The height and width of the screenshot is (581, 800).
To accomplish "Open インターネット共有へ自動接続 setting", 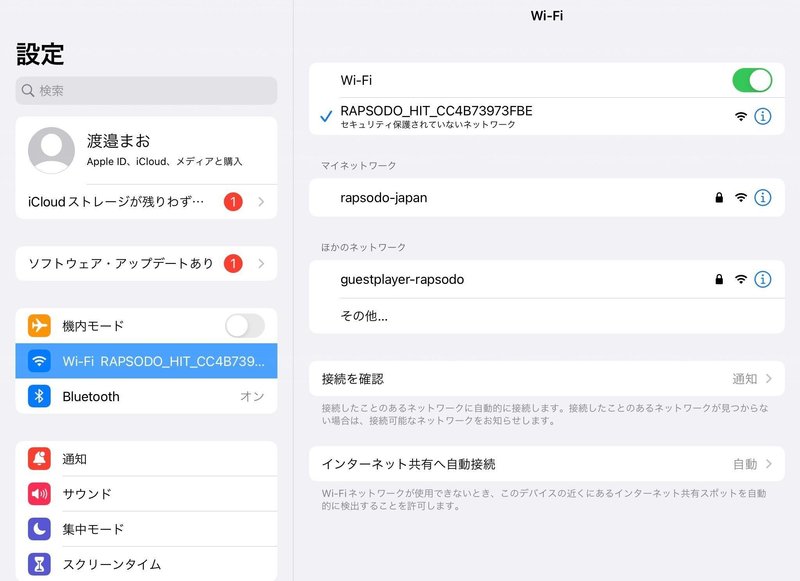I will tap(547, 464).
